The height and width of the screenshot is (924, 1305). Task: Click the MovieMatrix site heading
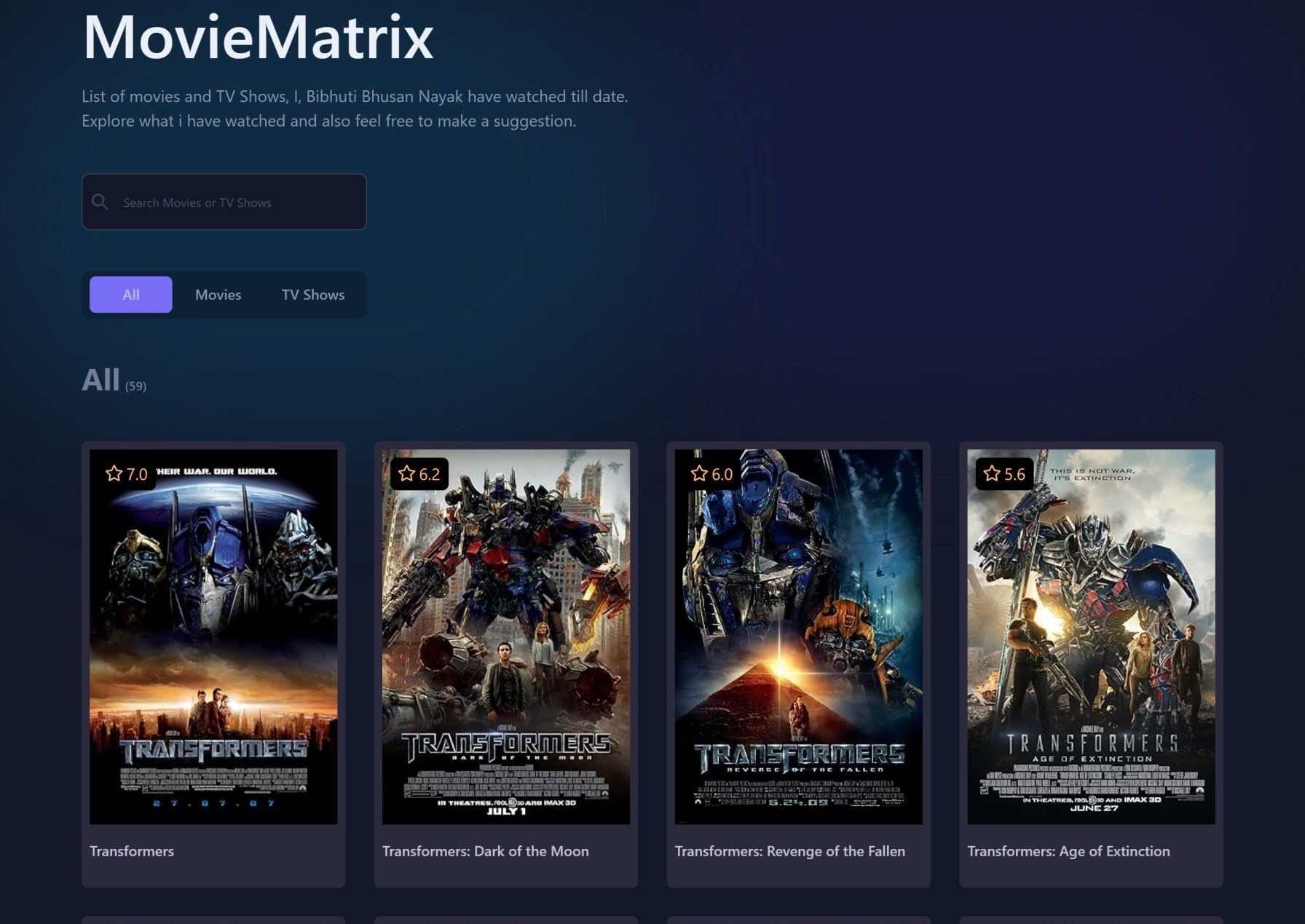pyautogui.click(x=259, y=37)
